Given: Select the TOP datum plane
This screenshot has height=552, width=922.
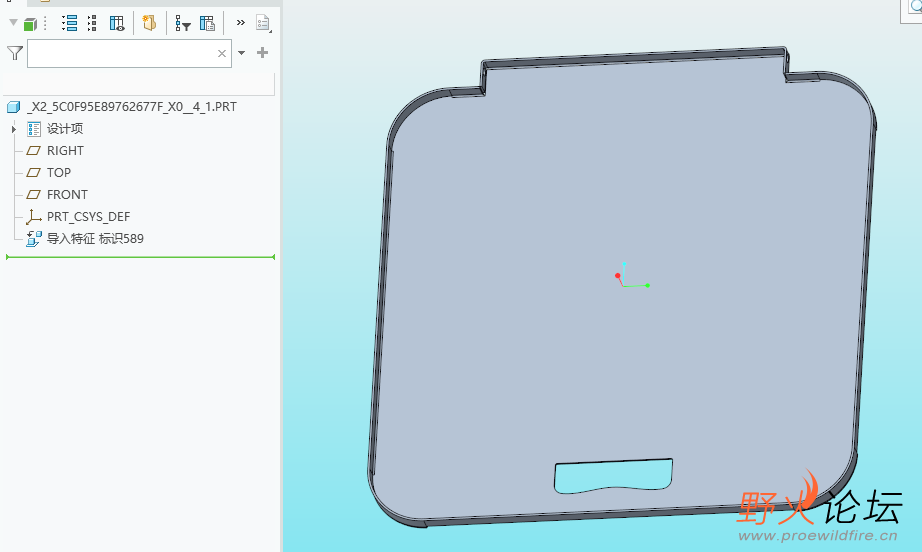Looking at the screenshot, I should pos(59,173).
